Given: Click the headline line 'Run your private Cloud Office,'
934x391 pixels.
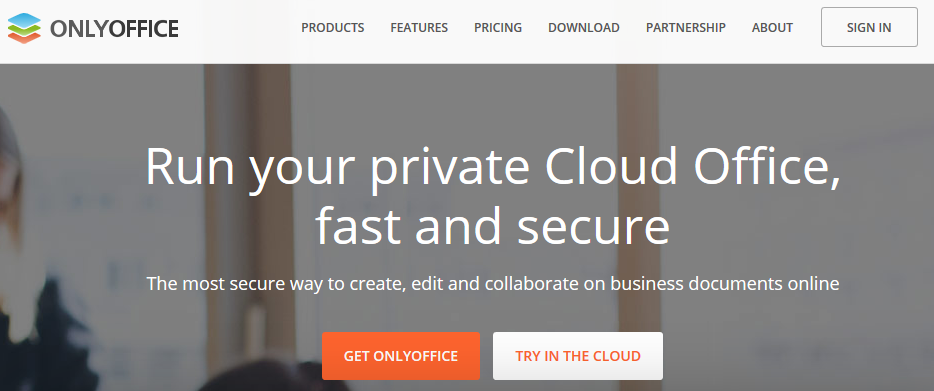Looking at the screenshot, I should 493,168.
